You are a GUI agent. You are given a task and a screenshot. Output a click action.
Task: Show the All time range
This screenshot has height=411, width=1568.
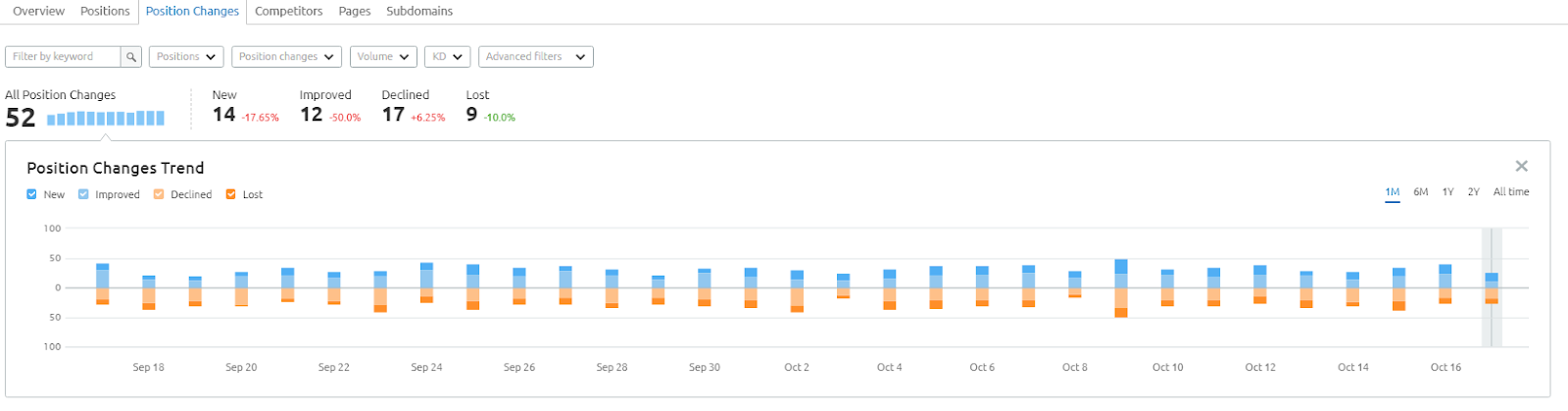1510,192
